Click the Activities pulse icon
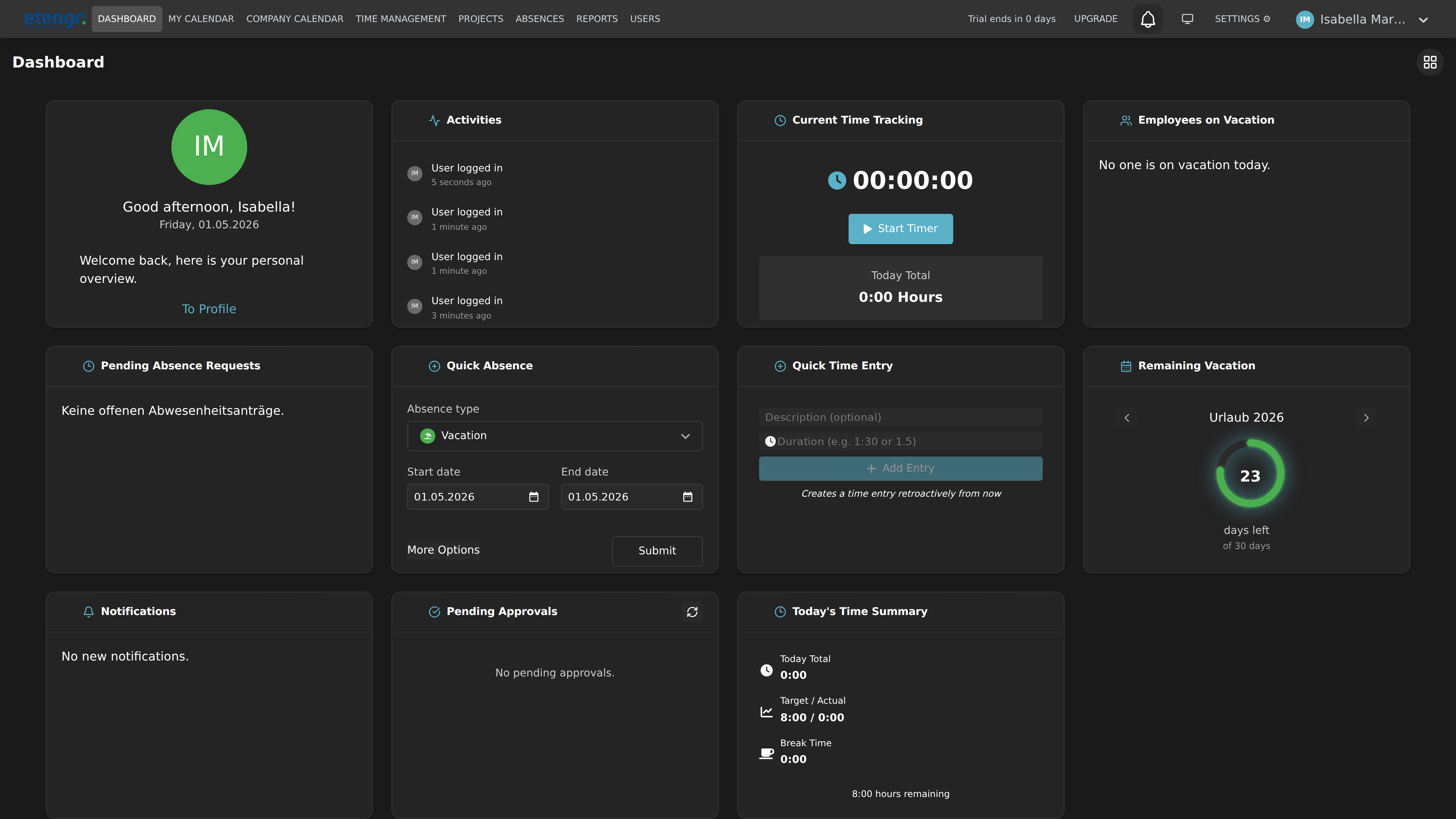1456x819 pixels. [x=434, y=121]
